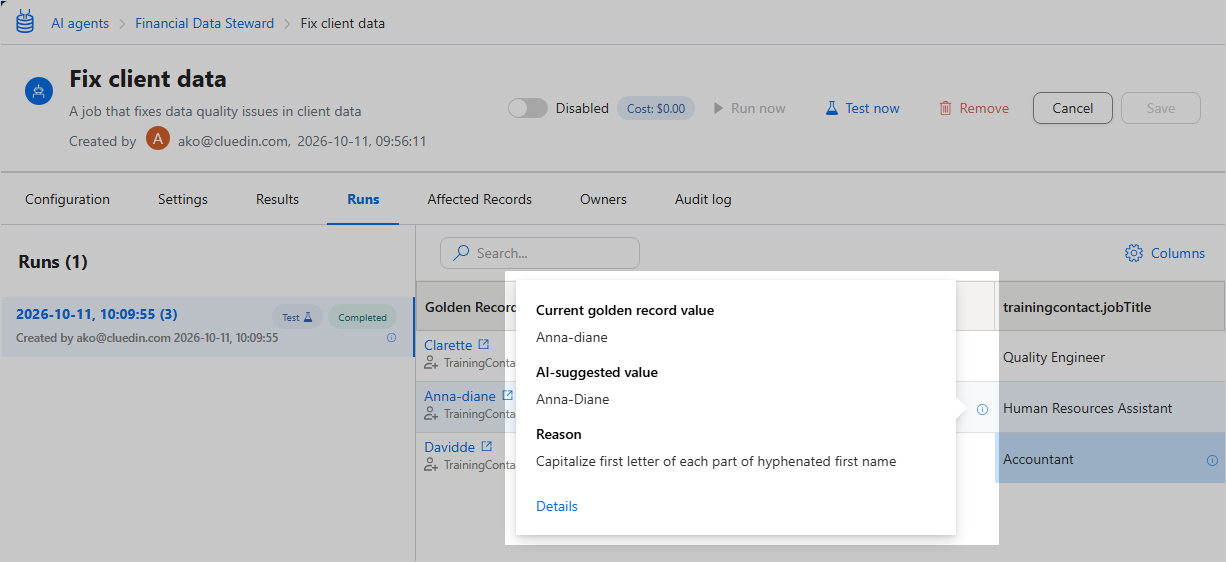This screenshot has width=1226, height=562.
Task: Toggle the Disabled job switch
Action: coord(528,108)
